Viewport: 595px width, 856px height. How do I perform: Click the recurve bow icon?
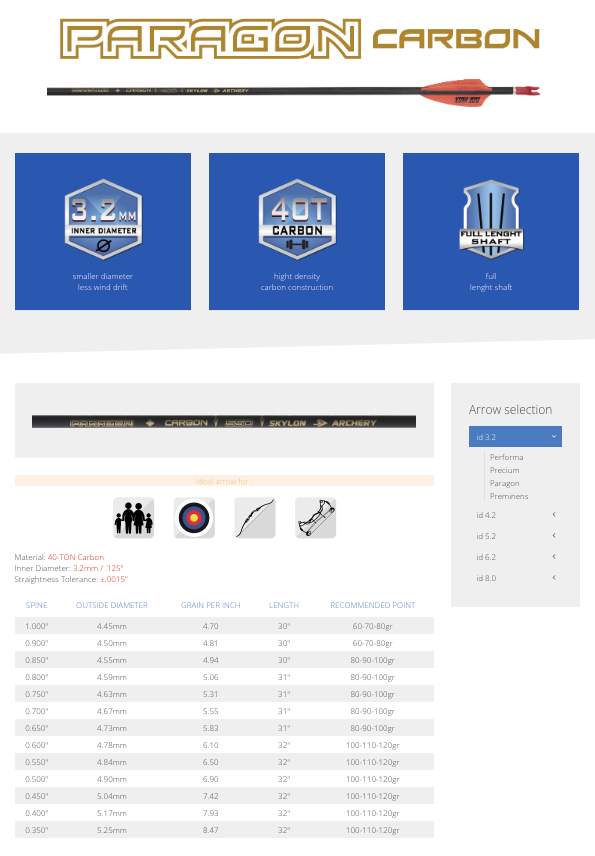tap(255, 518)
